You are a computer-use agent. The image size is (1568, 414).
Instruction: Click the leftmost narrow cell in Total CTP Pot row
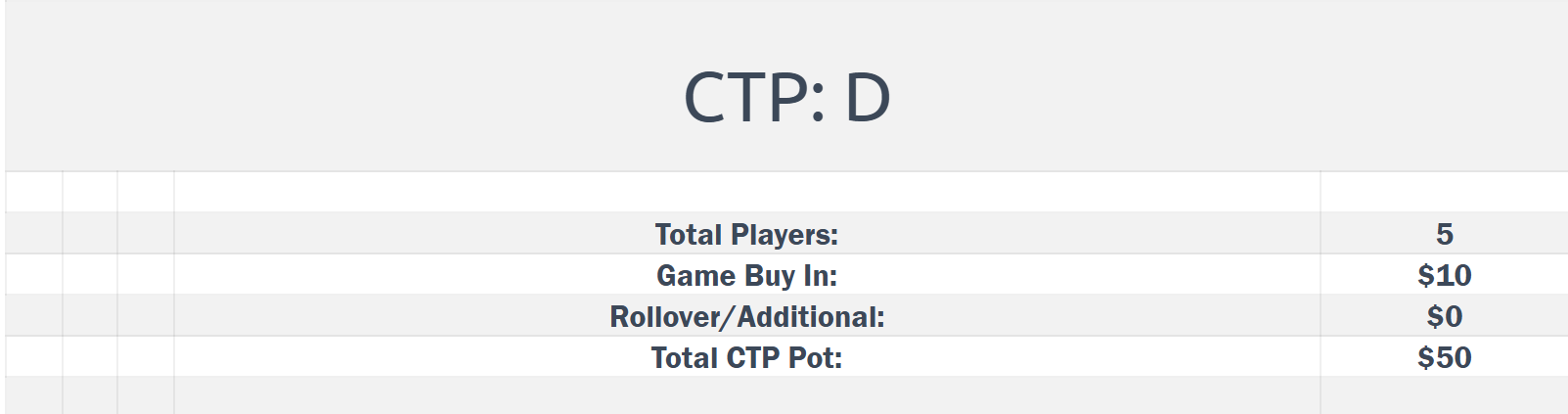tap(33, 357)
